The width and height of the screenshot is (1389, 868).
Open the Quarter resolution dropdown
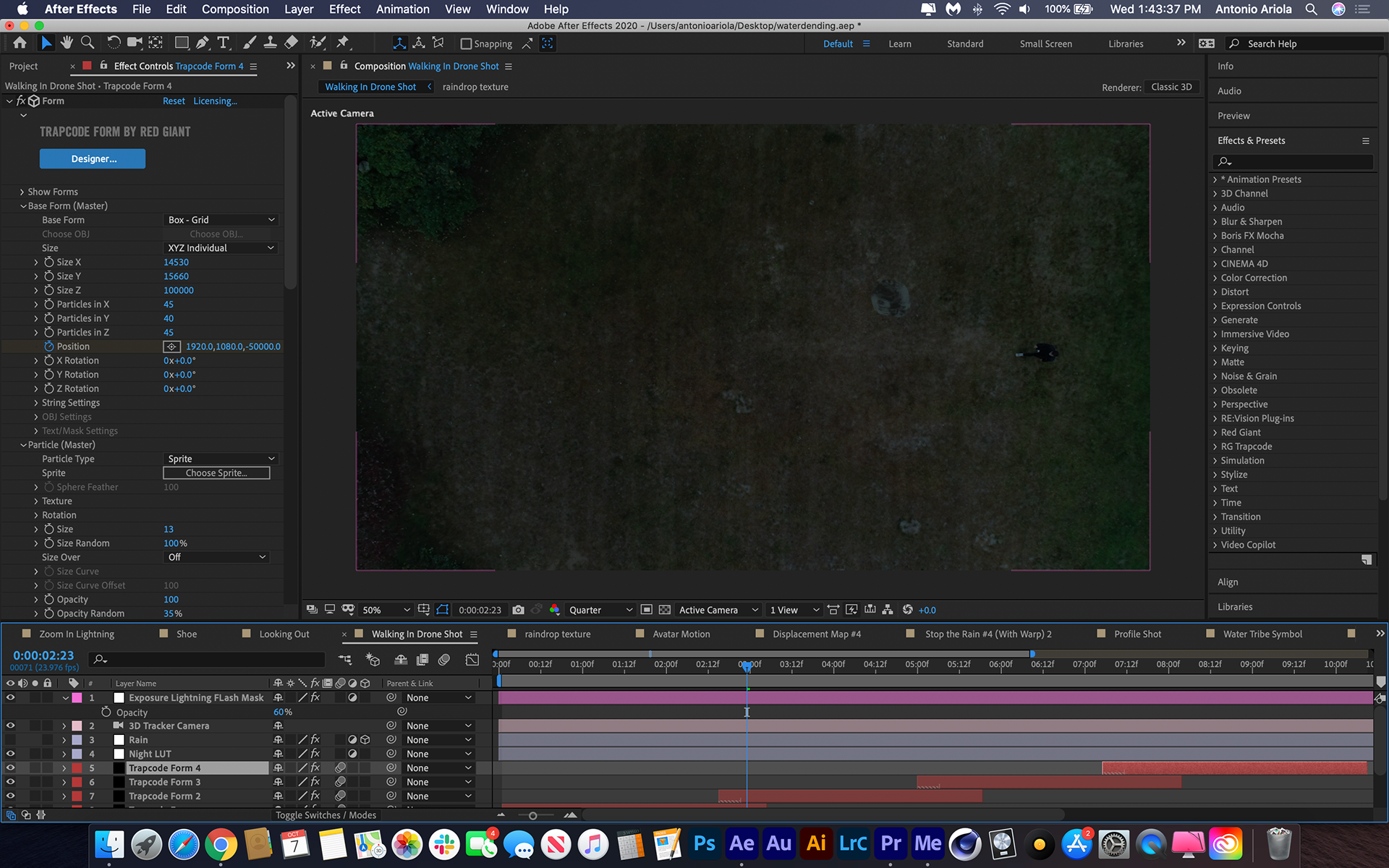point(600,610)
